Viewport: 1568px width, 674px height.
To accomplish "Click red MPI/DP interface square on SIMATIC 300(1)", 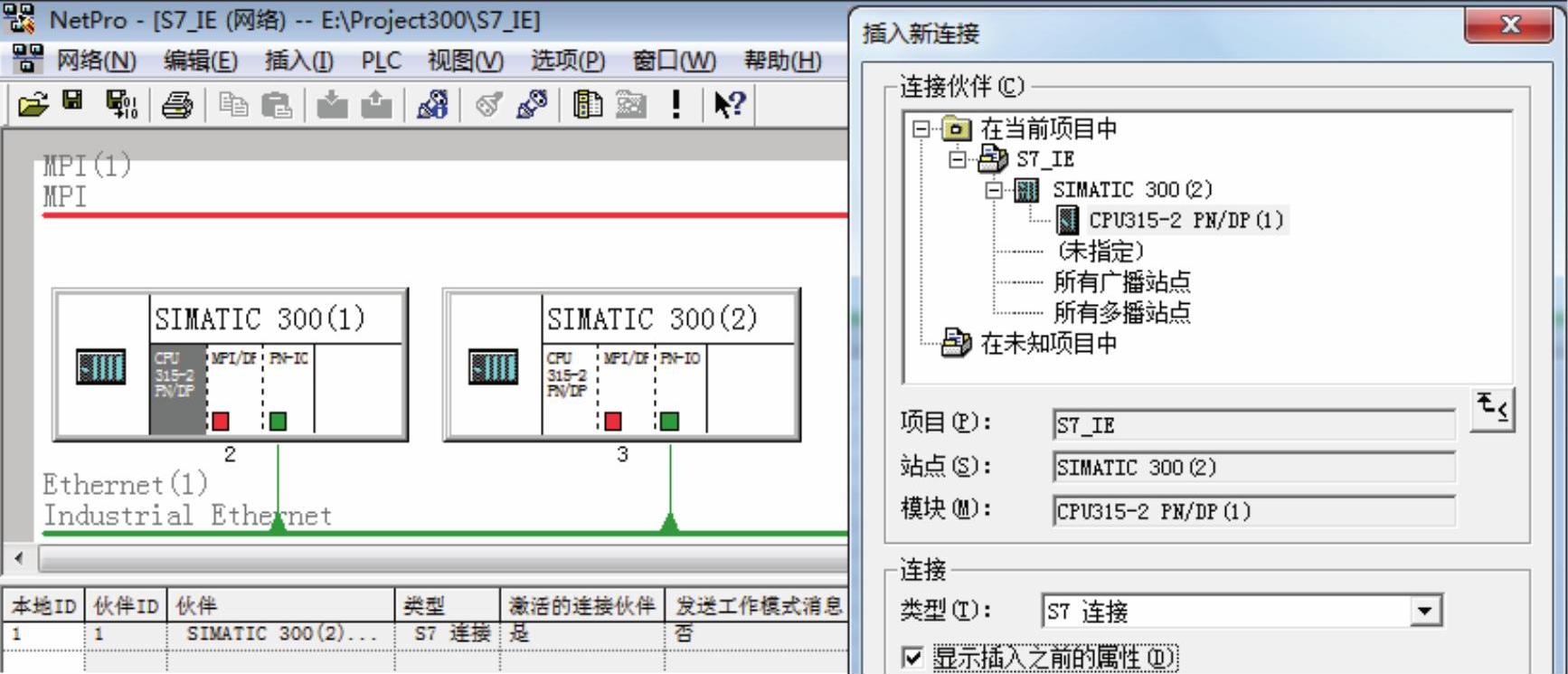I will coord(220,421).
